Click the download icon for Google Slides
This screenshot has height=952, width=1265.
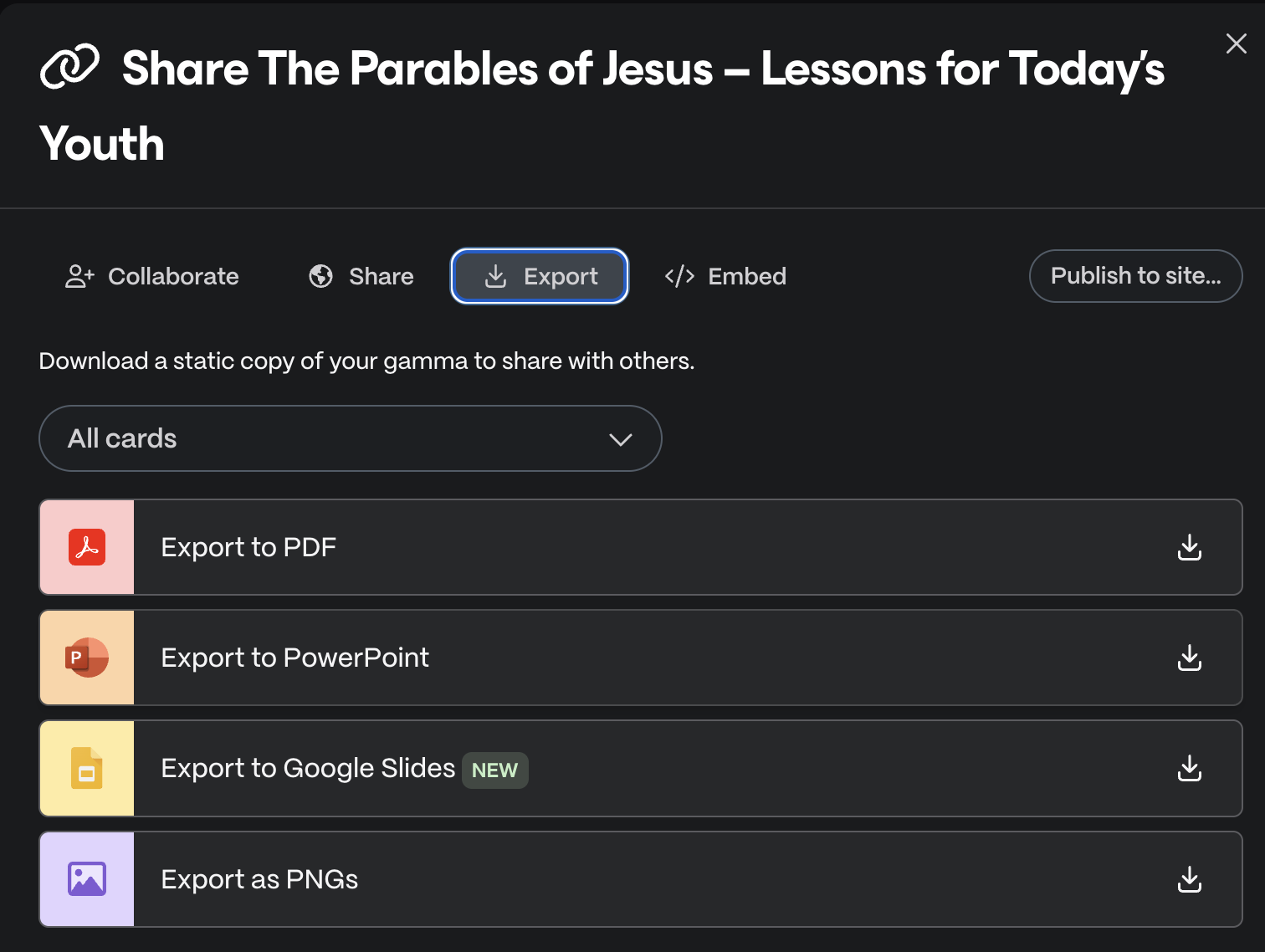coord(1189,768)
